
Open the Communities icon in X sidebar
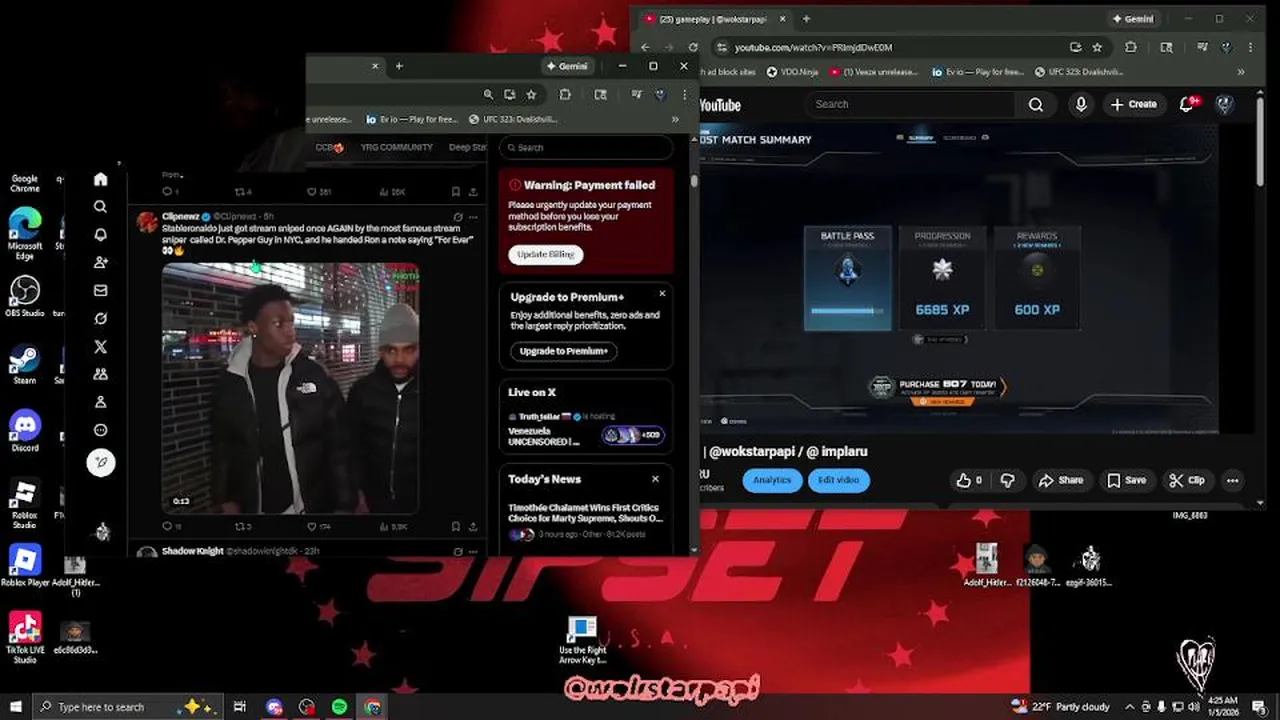coord(100,374)
